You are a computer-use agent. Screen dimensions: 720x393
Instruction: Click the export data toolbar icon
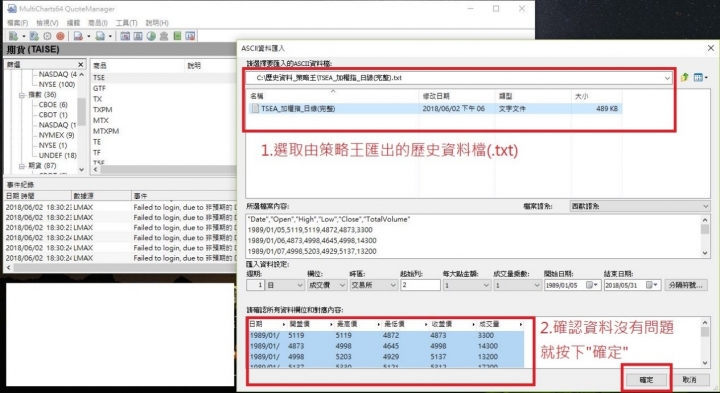(x=100, y=36)
